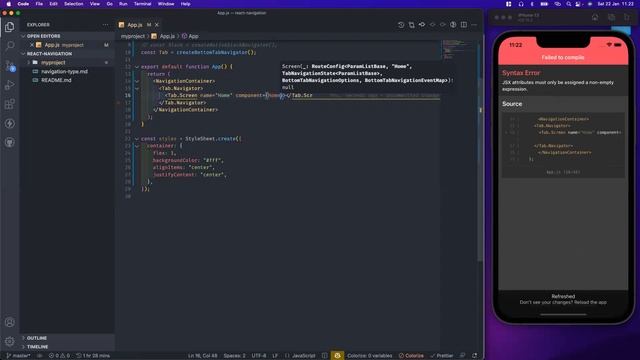This screenshot has width=640, height=360.
Task: Go to next change arrow in editor toolbar
Action: (x=443, y=25)
